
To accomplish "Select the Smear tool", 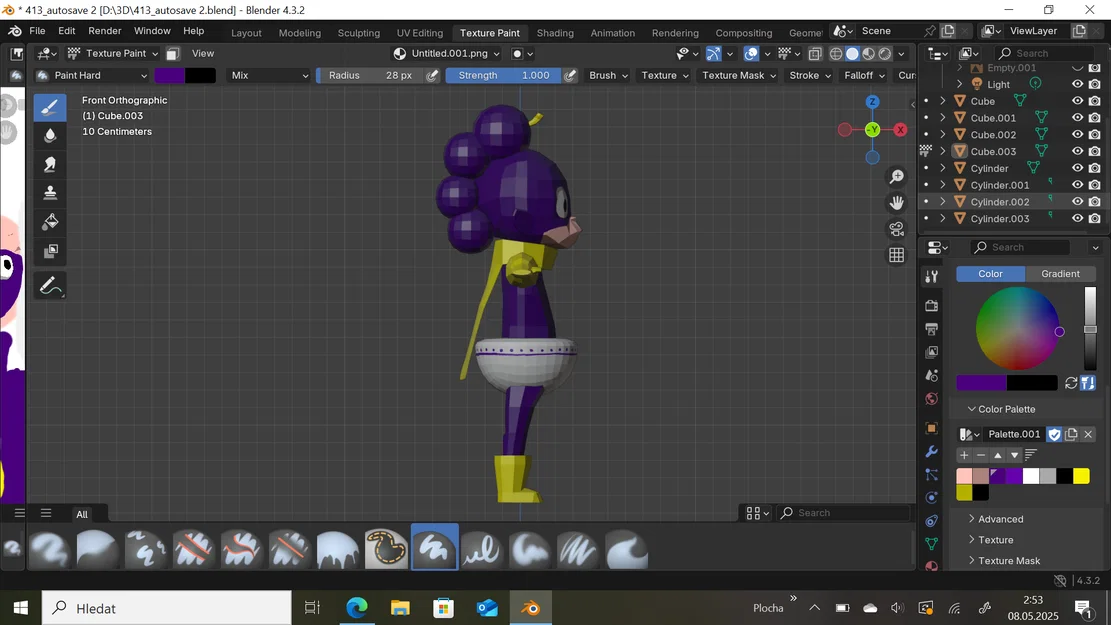I will coord(50,164).
